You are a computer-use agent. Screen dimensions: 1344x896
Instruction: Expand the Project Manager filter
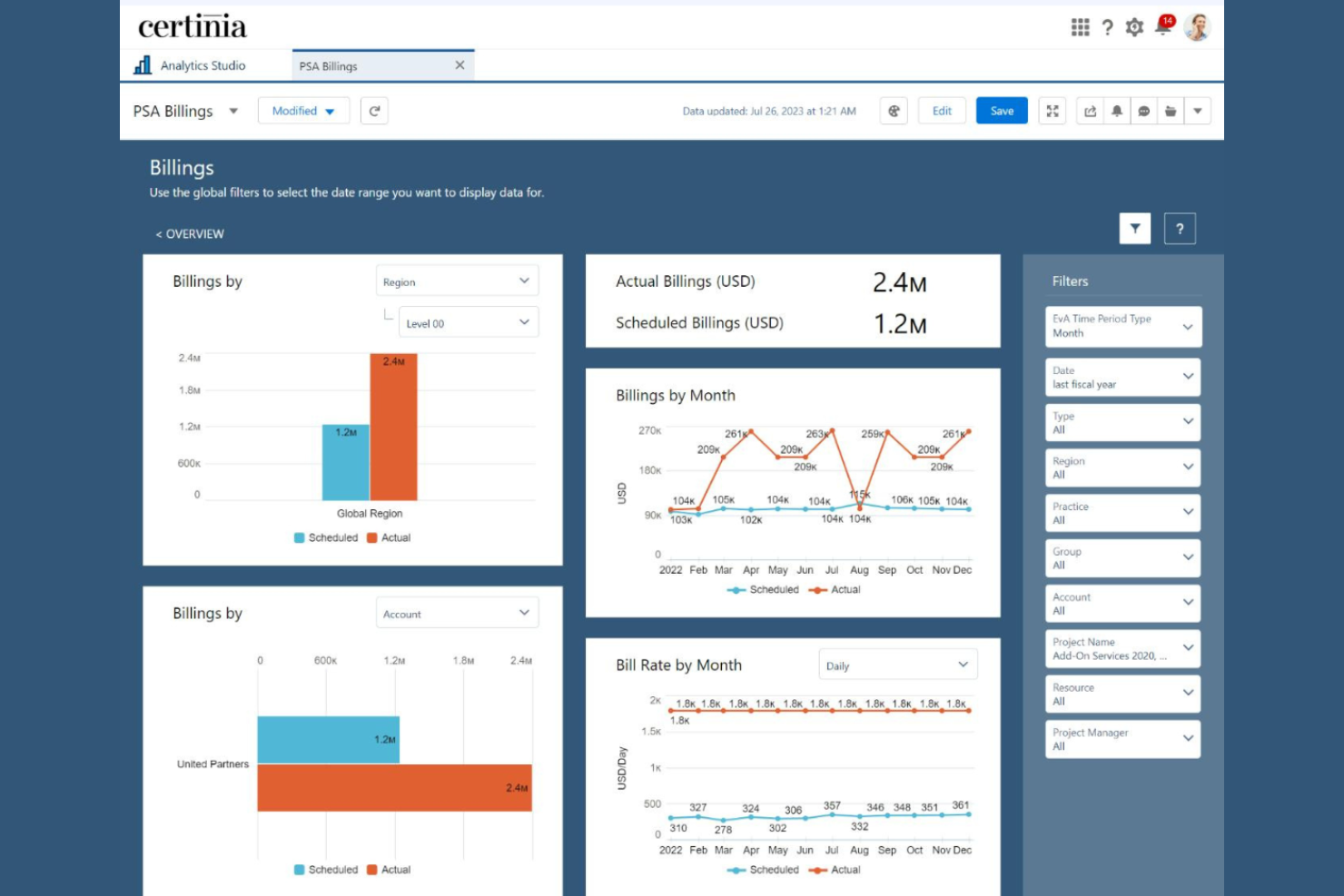click(x=1123, y=739)
